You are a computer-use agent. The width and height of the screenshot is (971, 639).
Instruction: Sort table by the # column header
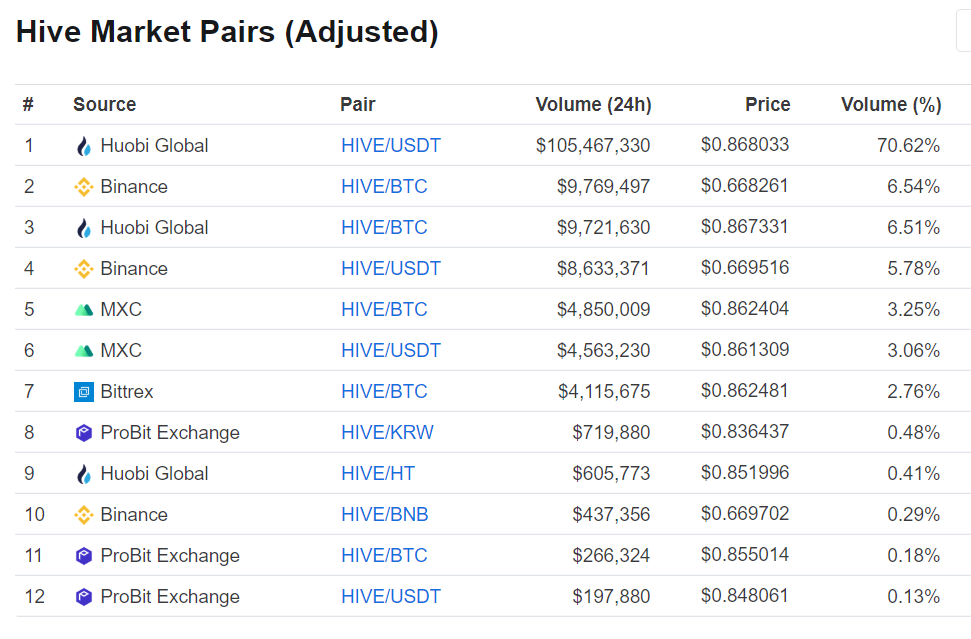coord(28,104)
